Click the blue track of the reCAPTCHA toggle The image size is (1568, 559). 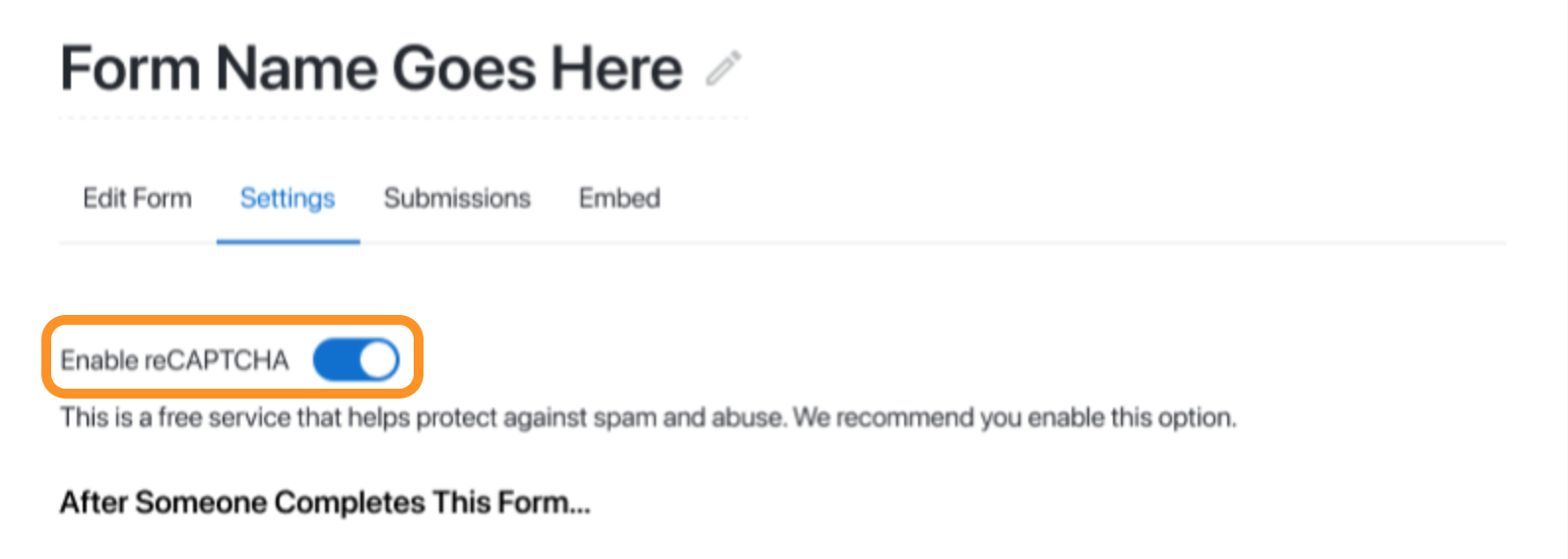[x=335, y=360]
